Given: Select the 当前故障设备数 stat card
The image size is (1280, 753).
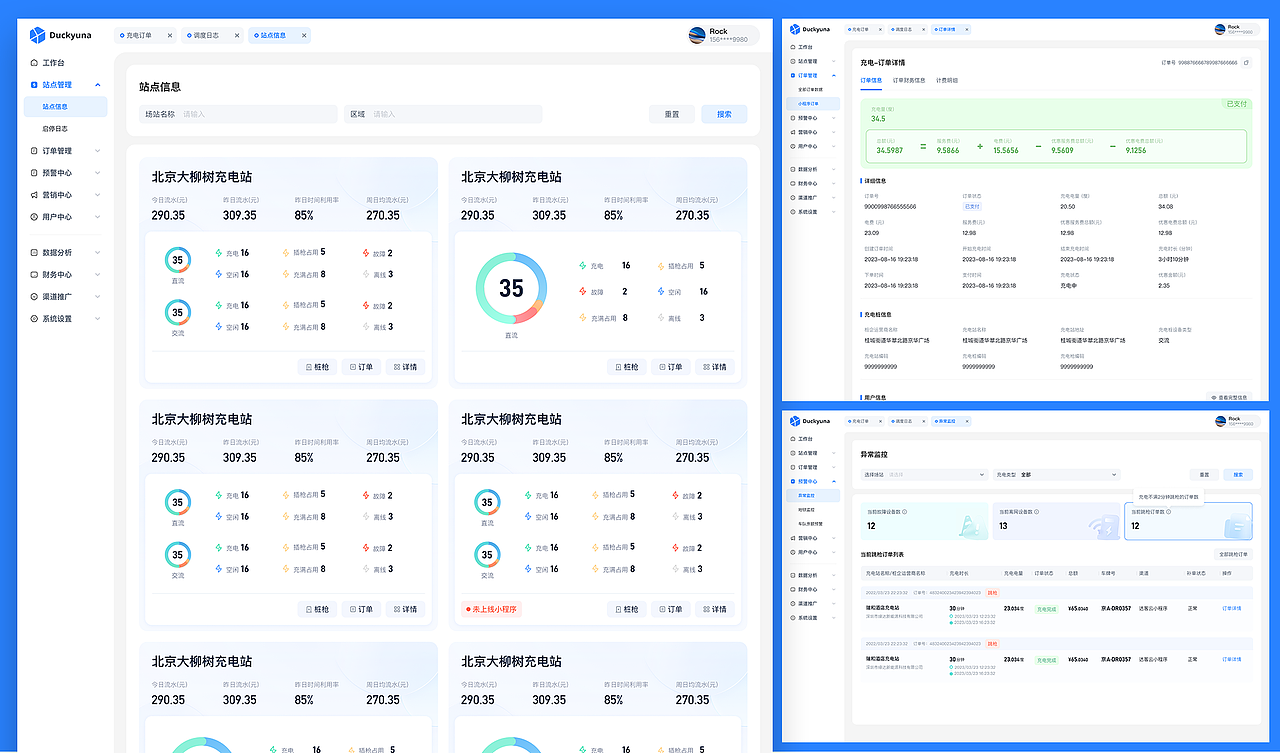Looking at the screenshot, I should pos(925,521).
